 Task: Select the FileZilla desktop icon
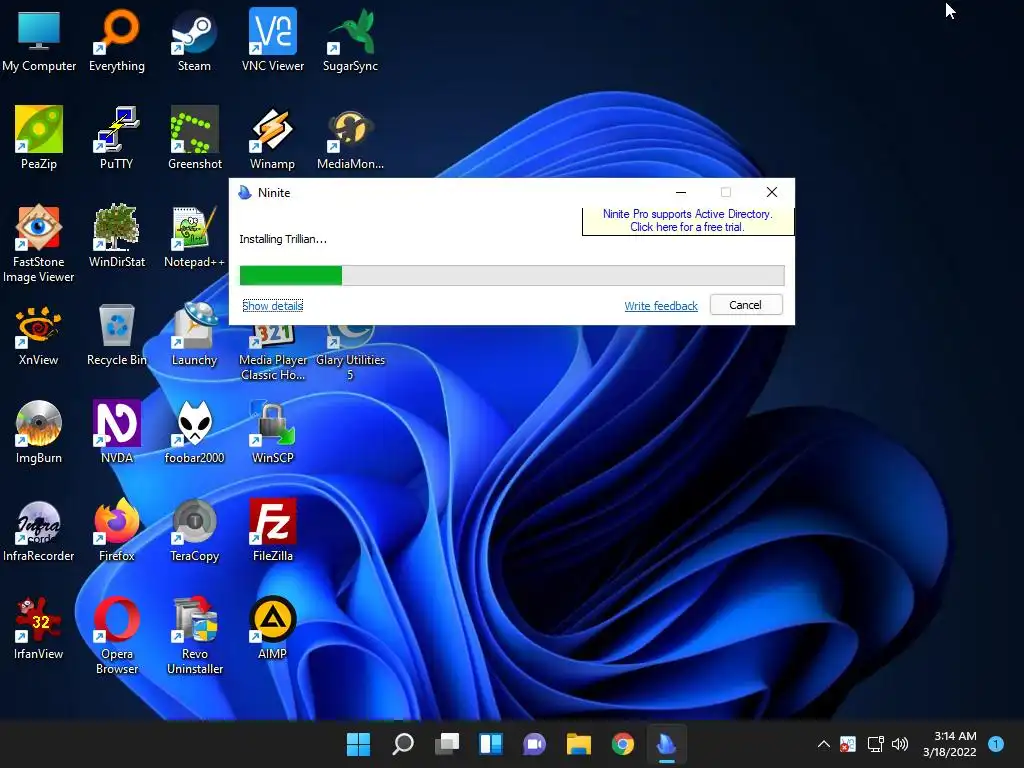pyautogui.click(x=273, y=530)
